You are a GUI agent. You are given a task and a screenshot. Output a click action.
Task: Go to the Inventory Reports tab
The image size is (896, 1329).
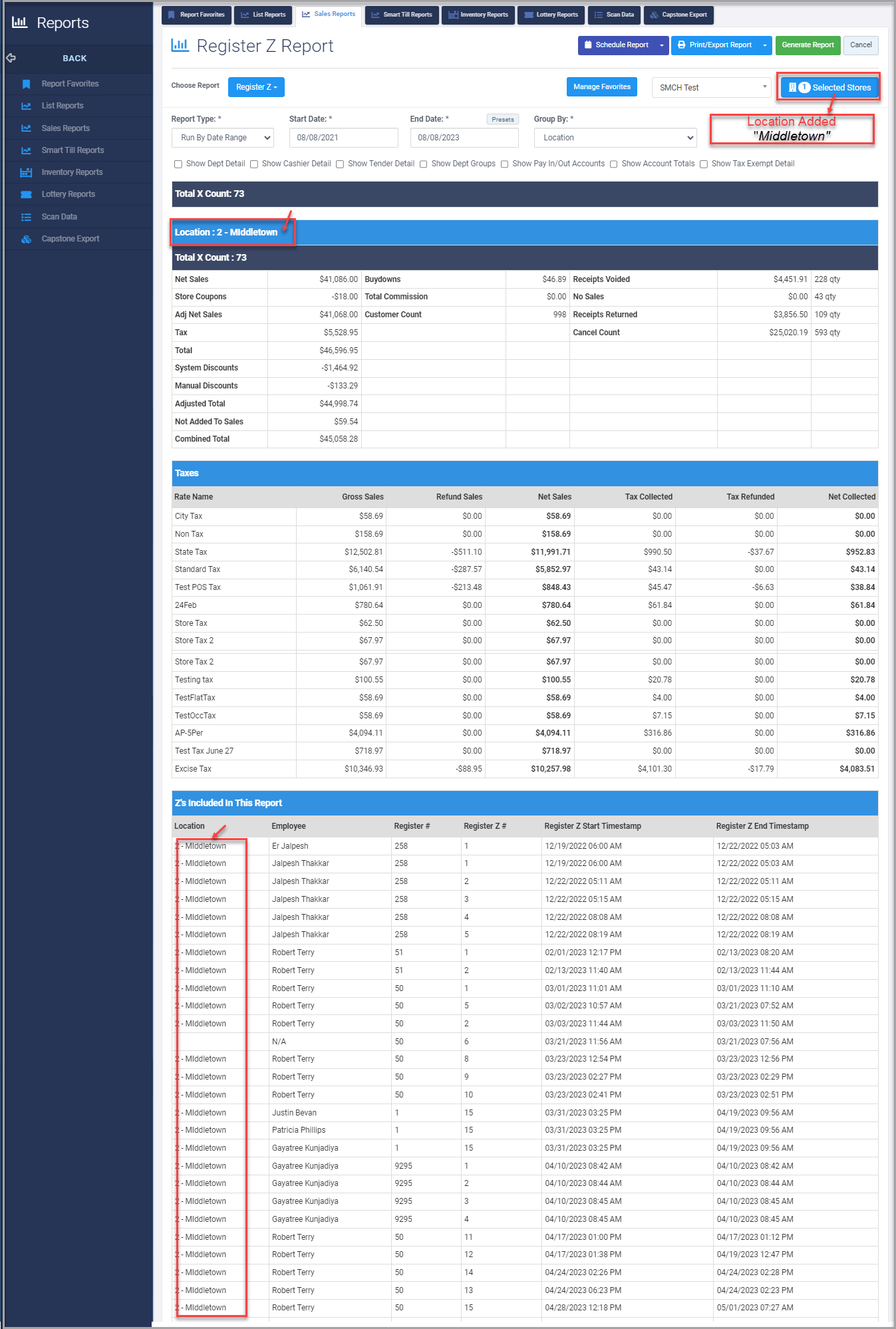478,15
